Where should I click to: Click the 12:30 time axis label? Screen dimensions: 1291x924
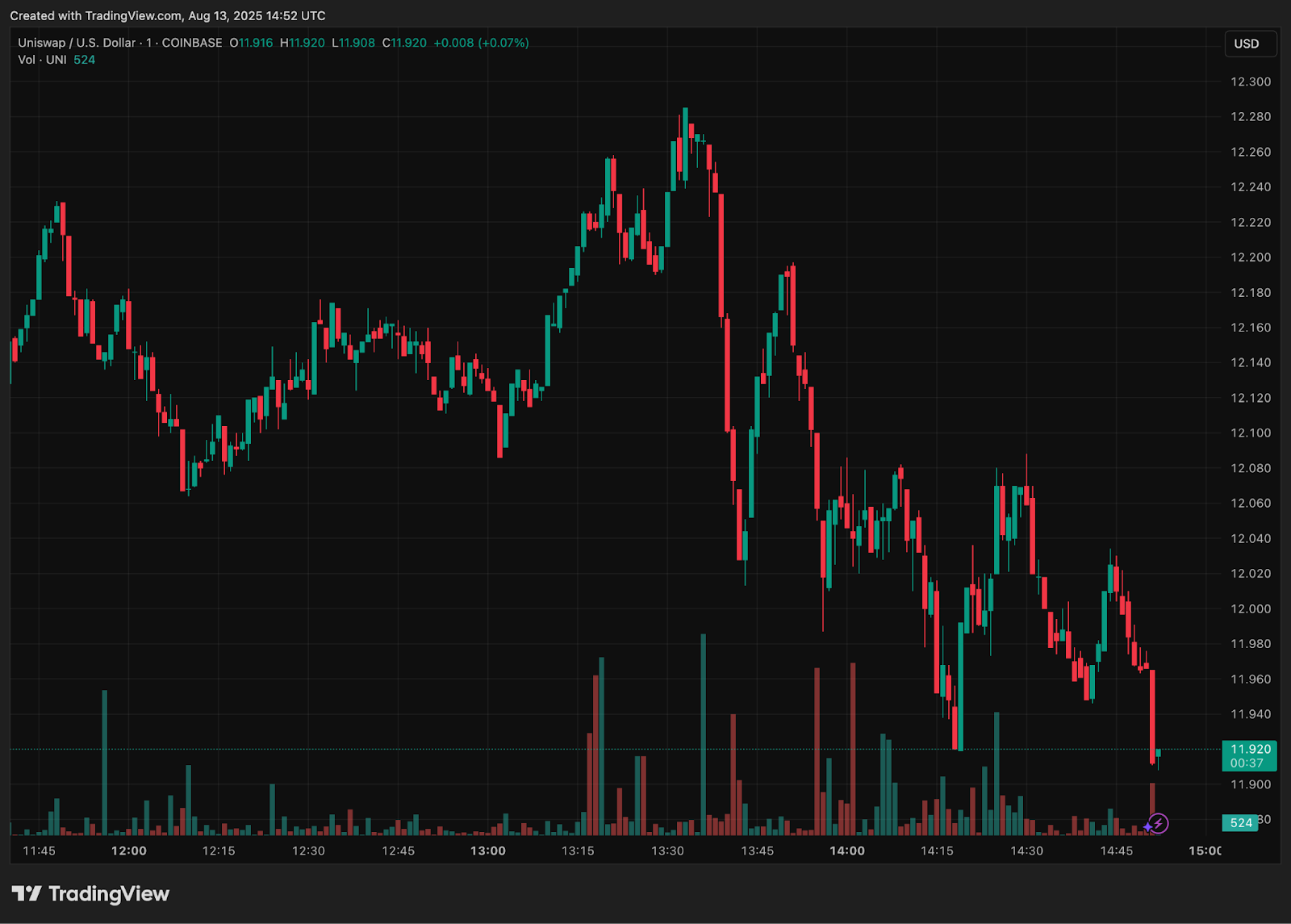[x=308, y=851]
